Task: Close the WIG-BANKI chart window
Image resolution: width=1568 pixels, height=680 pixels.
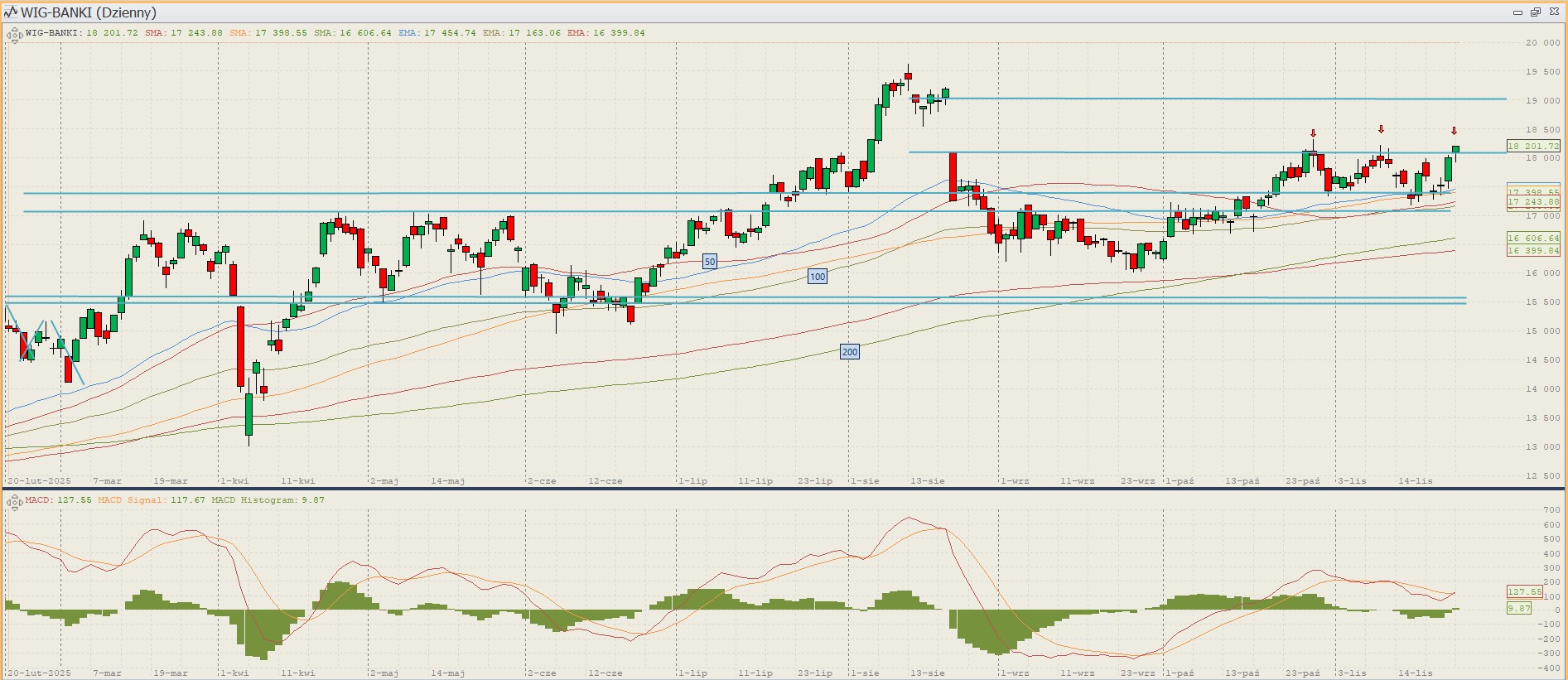Action: [1554, 12]
